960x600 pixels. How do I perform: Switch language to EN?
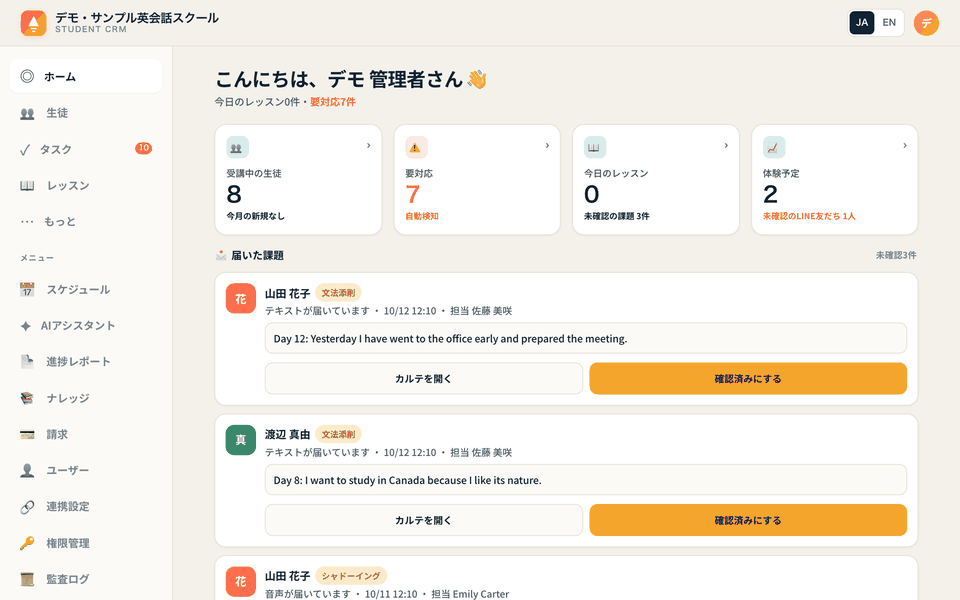[889, 23]
